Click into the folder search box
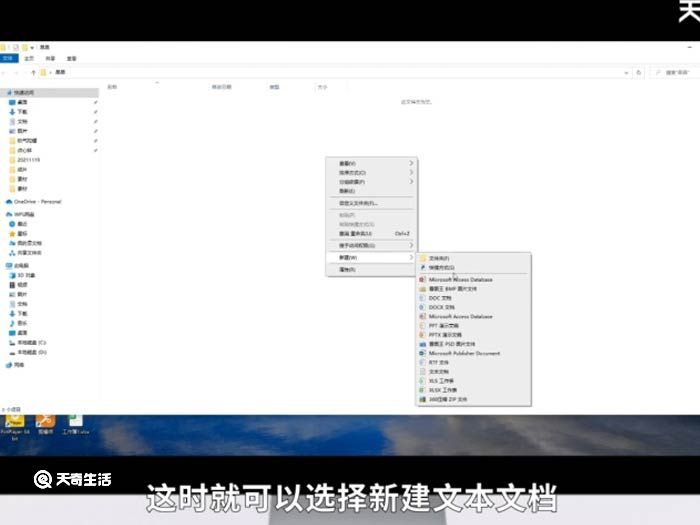This screenshot has height=525, width=700. click(x=675, y=72)
